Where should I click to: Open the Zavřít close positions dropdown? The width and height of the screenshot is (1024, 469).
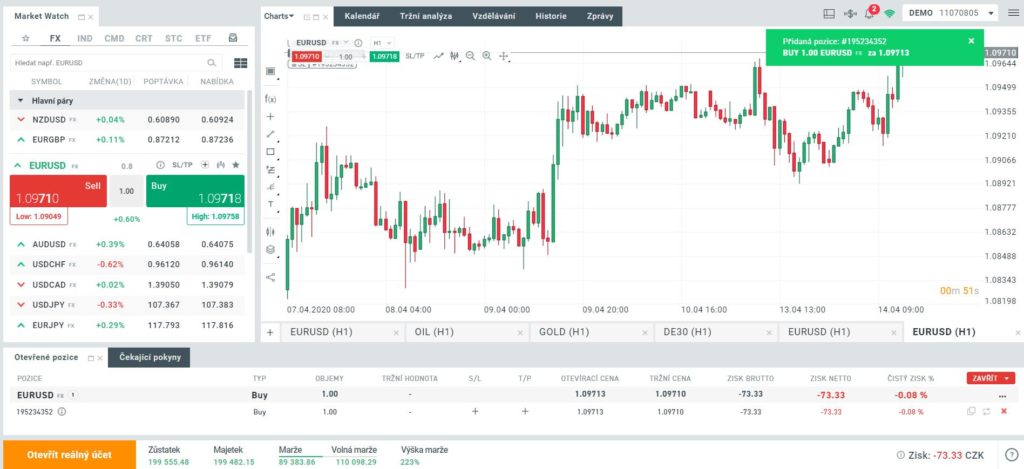991,378
